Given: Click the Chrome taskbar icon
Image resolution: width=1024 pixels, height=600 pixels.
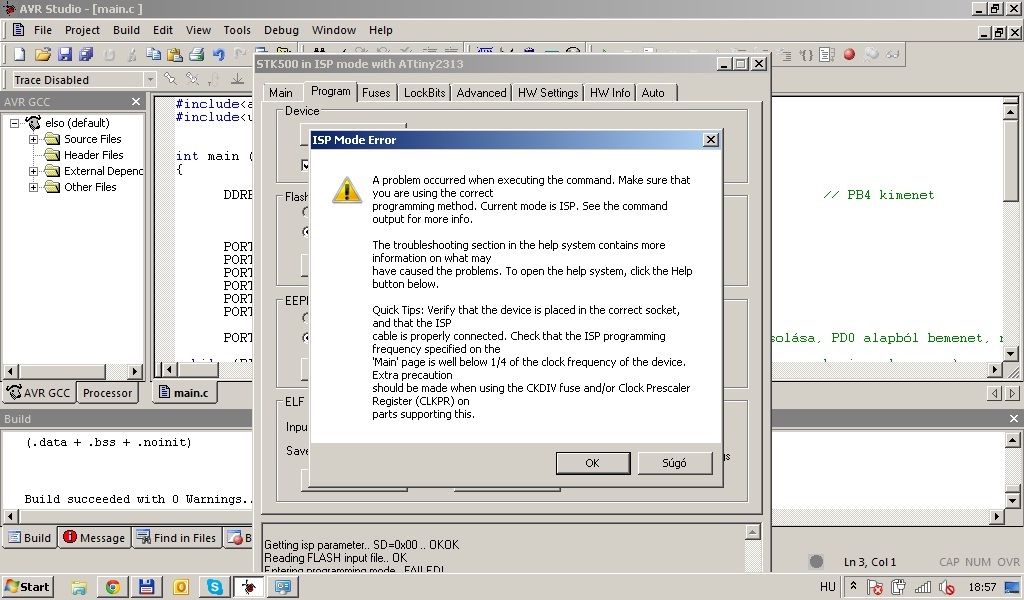Looking at the screenshot, I should click(x=112, y=586).
